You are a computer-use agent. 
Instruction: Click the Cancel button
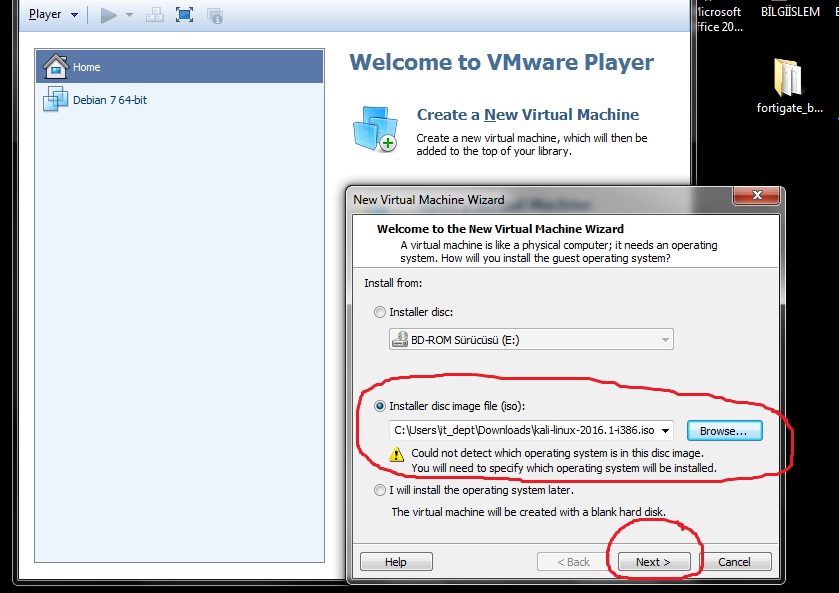[x=734, y=562]
